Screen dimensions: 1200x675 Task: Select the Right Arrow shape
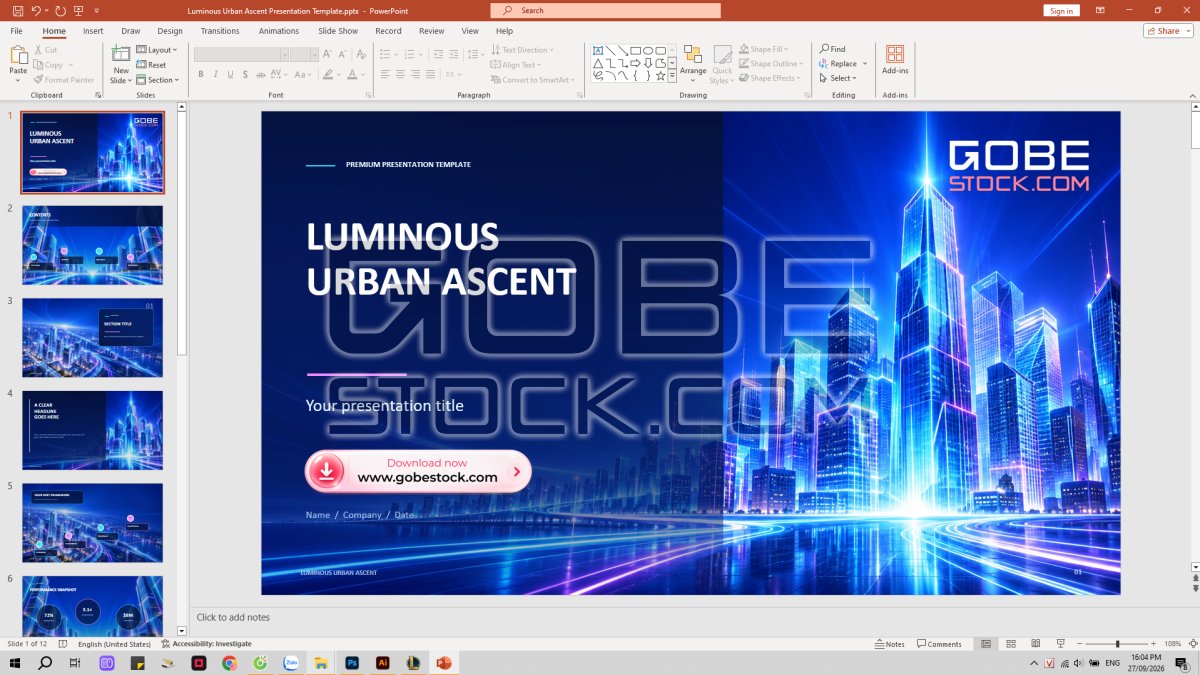coord(635,63)
